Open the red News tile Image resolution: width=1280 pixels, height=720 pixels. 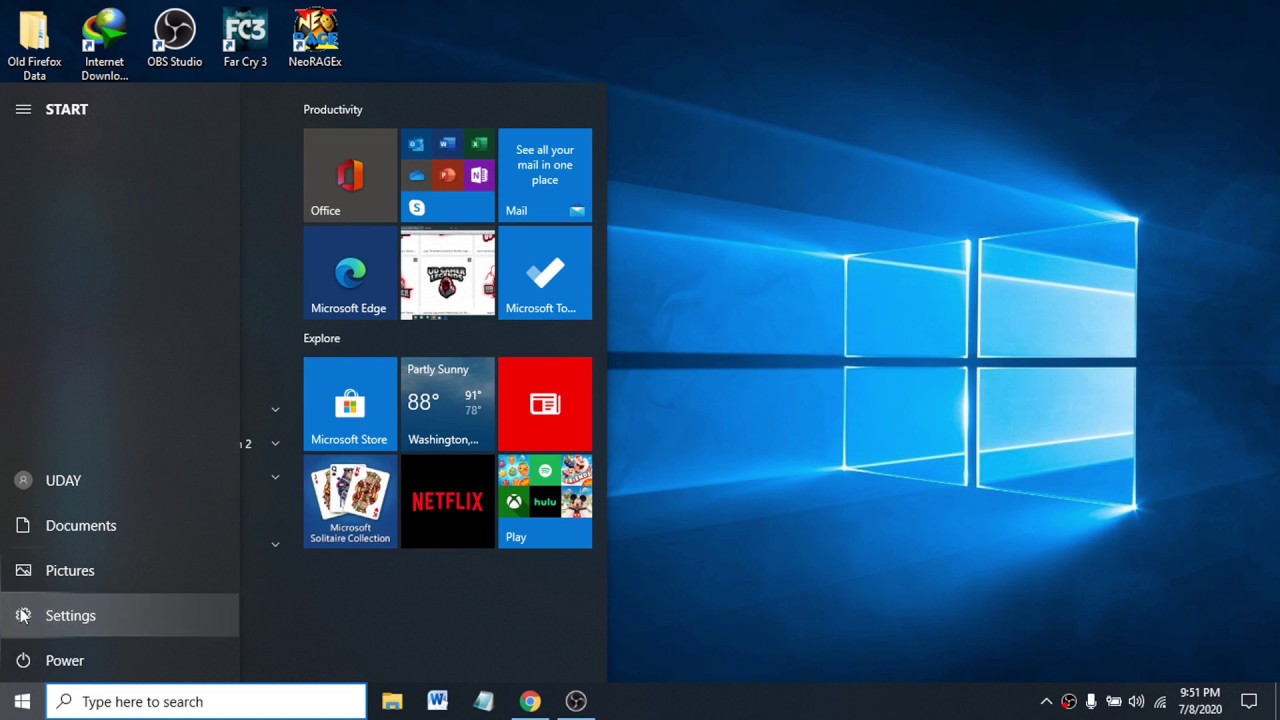point(545,404)
